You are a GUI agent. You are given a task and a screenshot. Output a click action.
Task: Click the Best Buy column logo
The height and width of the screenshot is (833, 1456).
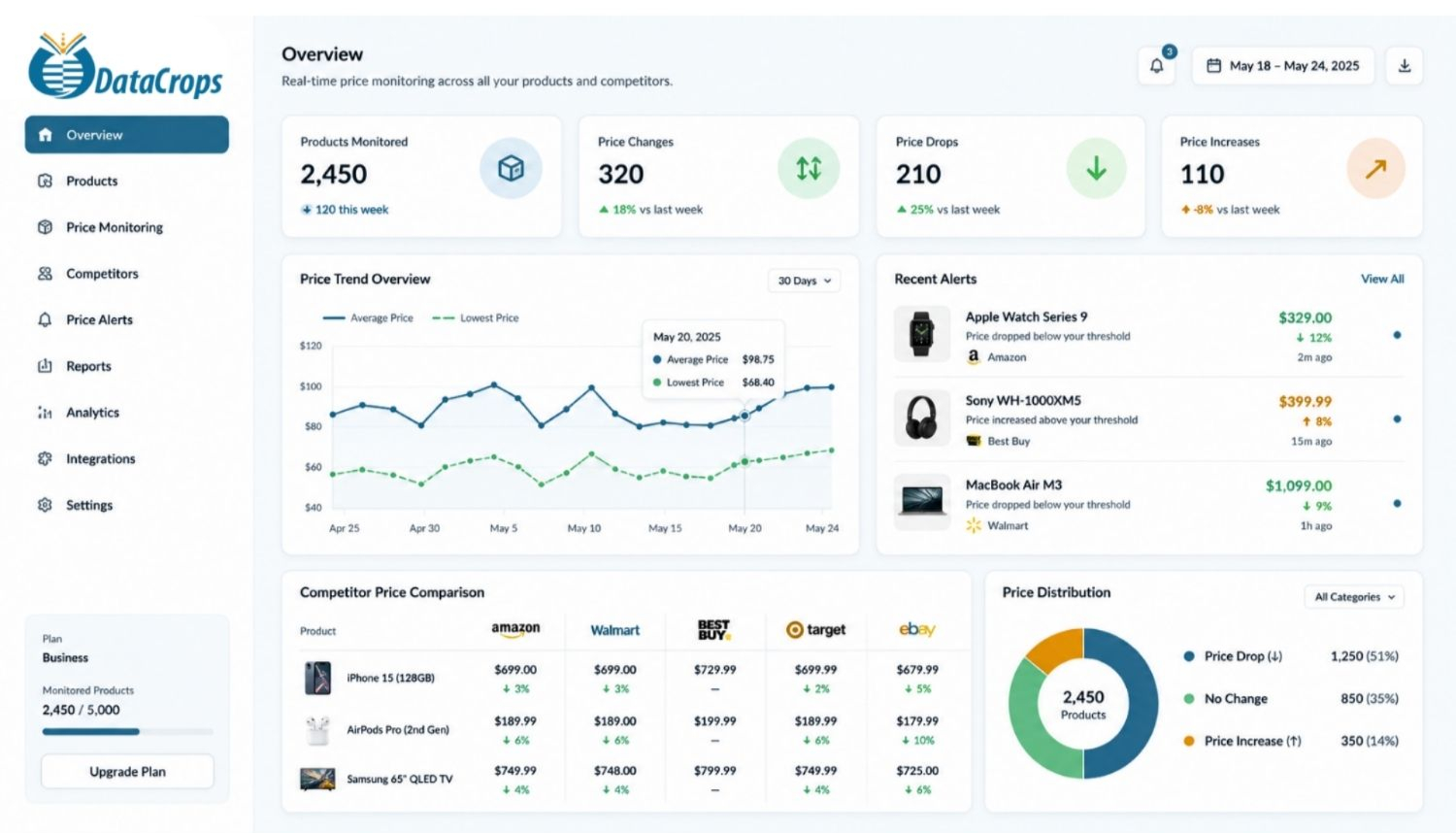click(x=713, y=629)
